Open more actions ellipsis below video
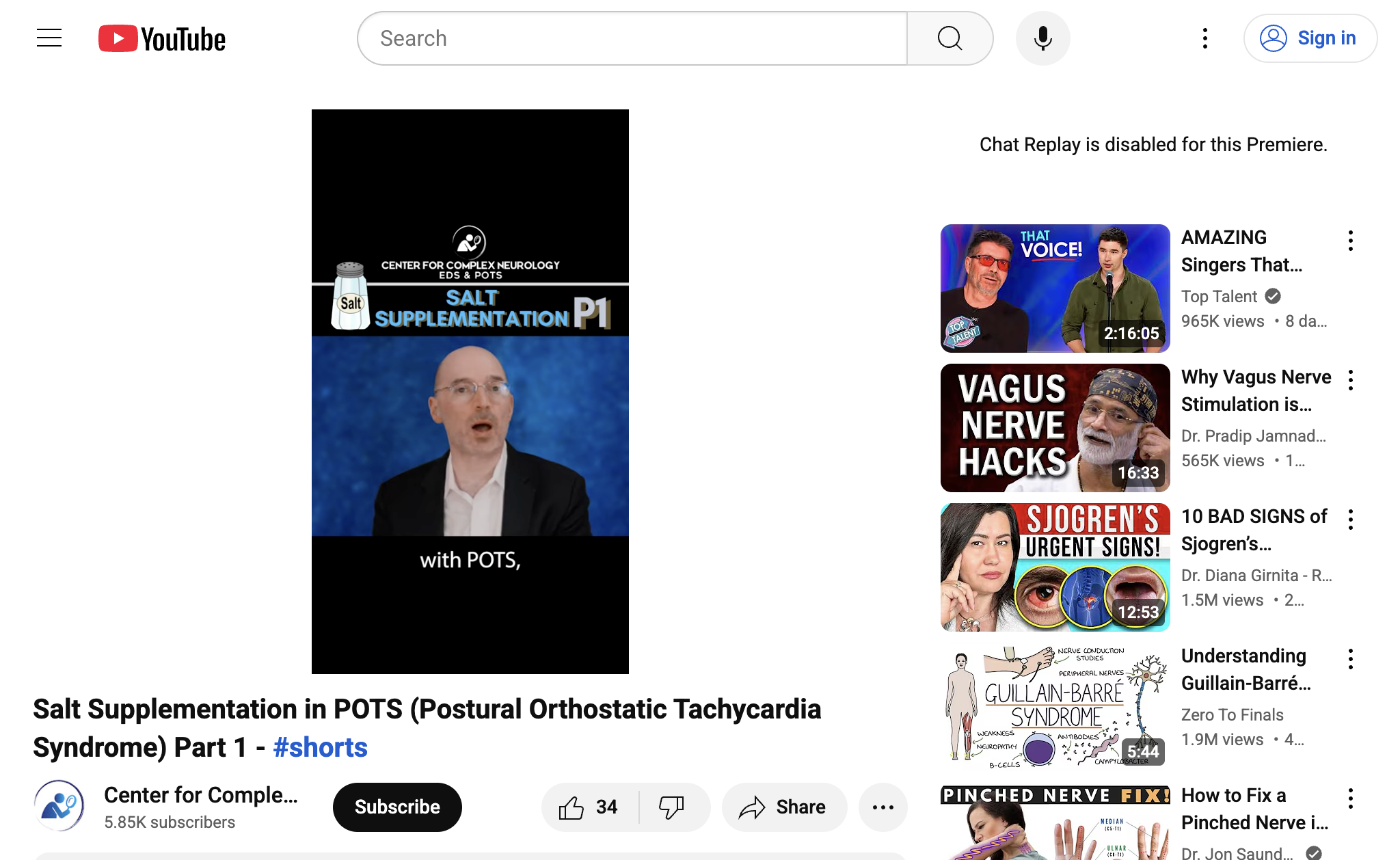 click(883, 807)
